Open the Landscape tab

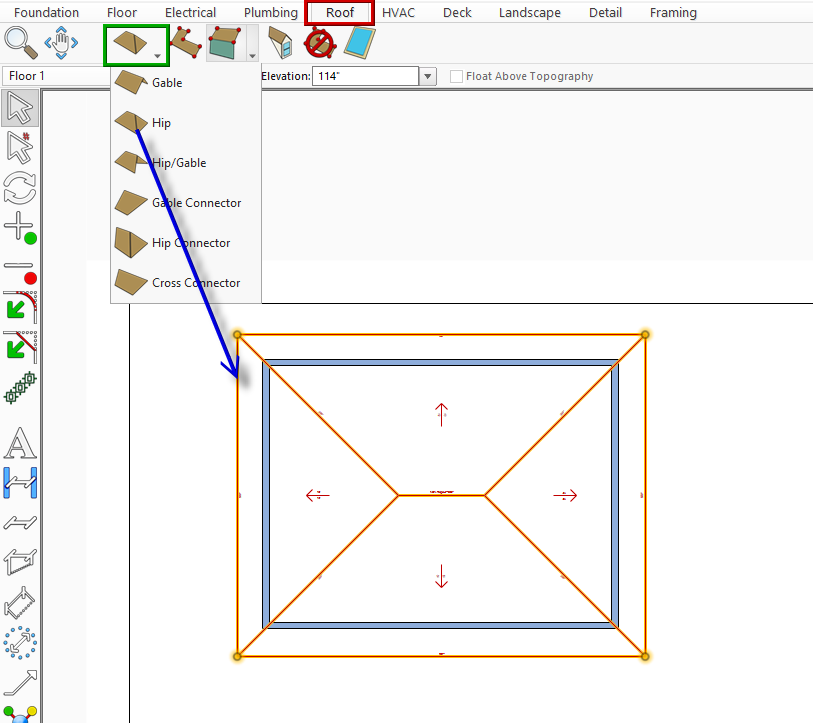point(529,12)
